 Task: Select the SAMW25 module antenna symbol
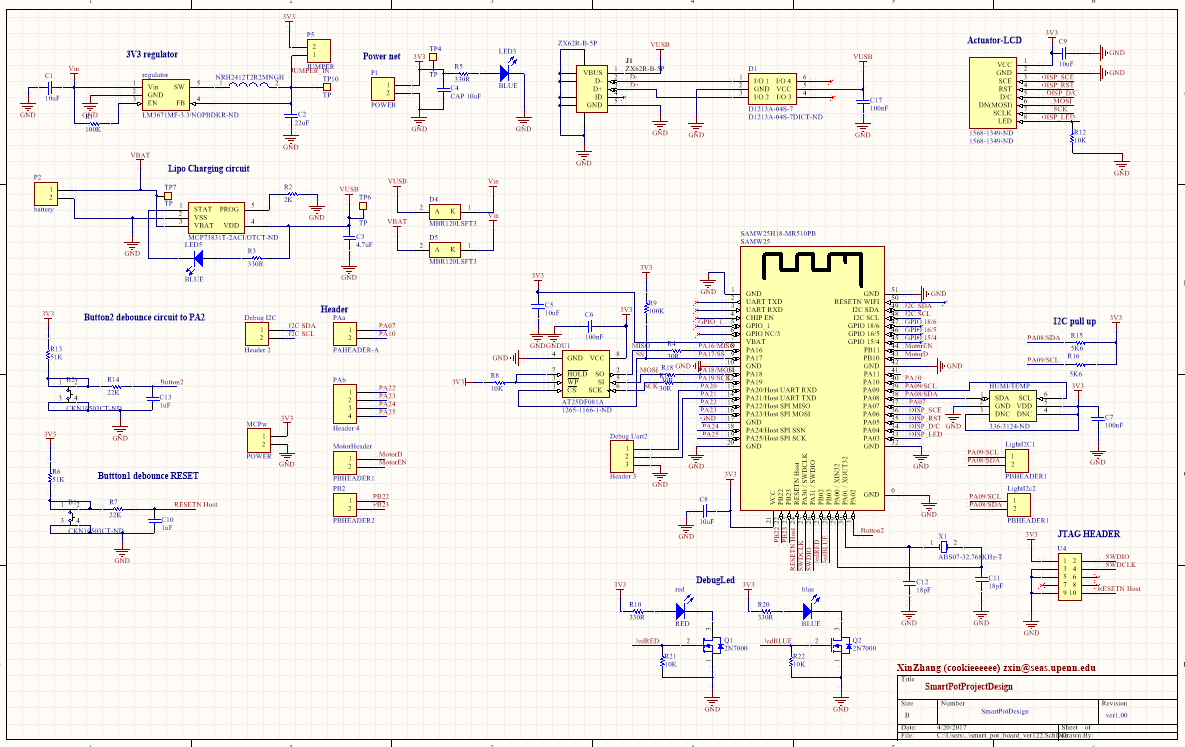pos(812,267)
